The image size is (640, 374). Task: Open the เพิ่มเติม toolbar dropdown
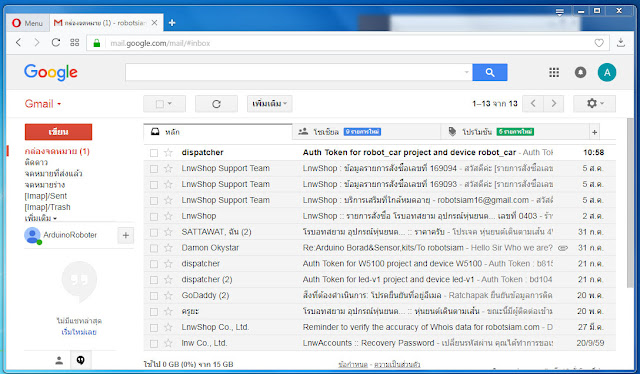coord(269,104)
